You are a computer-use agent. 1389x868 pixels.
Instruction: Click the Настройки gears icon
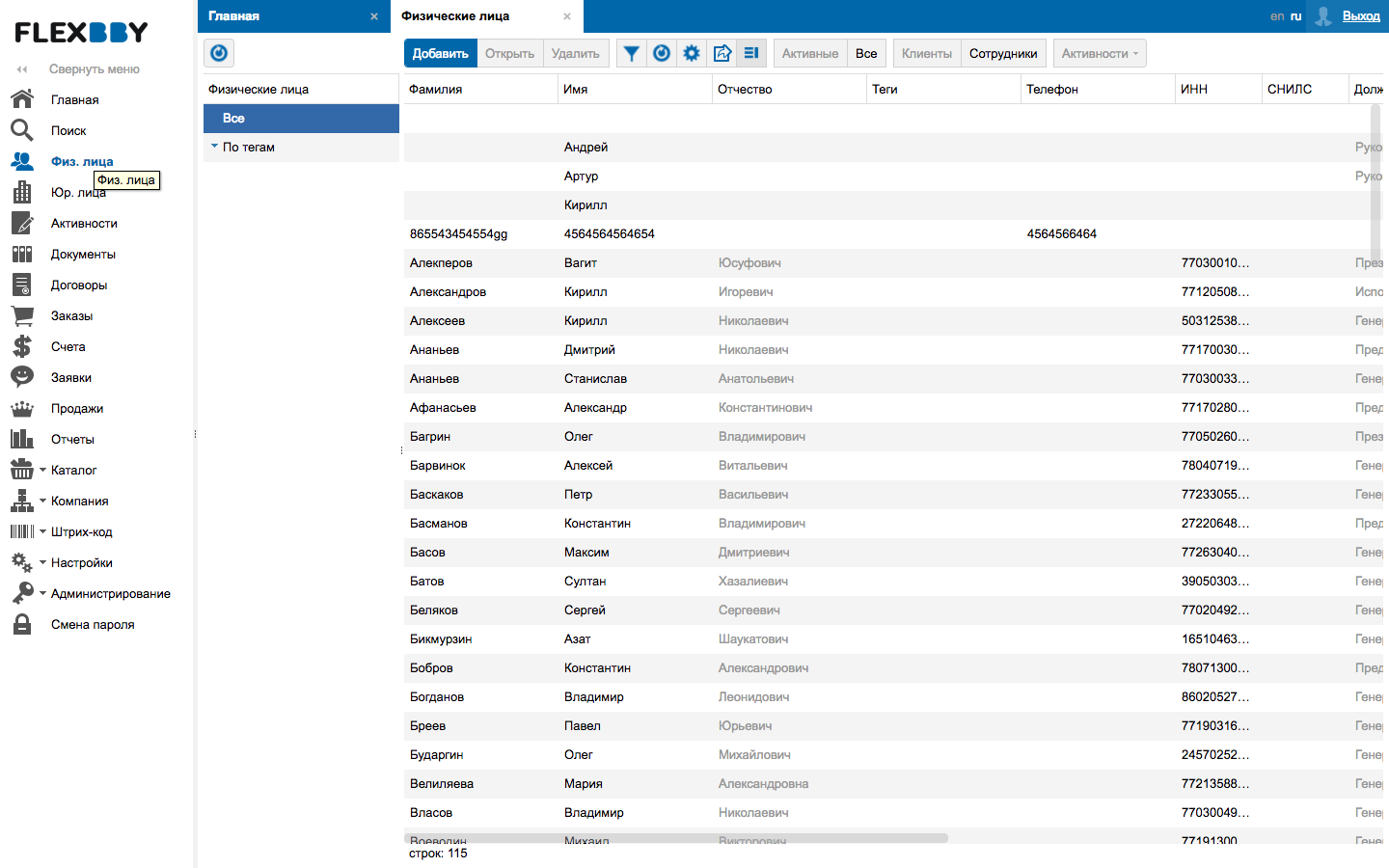pyautogui.click(x=22, y=562)
